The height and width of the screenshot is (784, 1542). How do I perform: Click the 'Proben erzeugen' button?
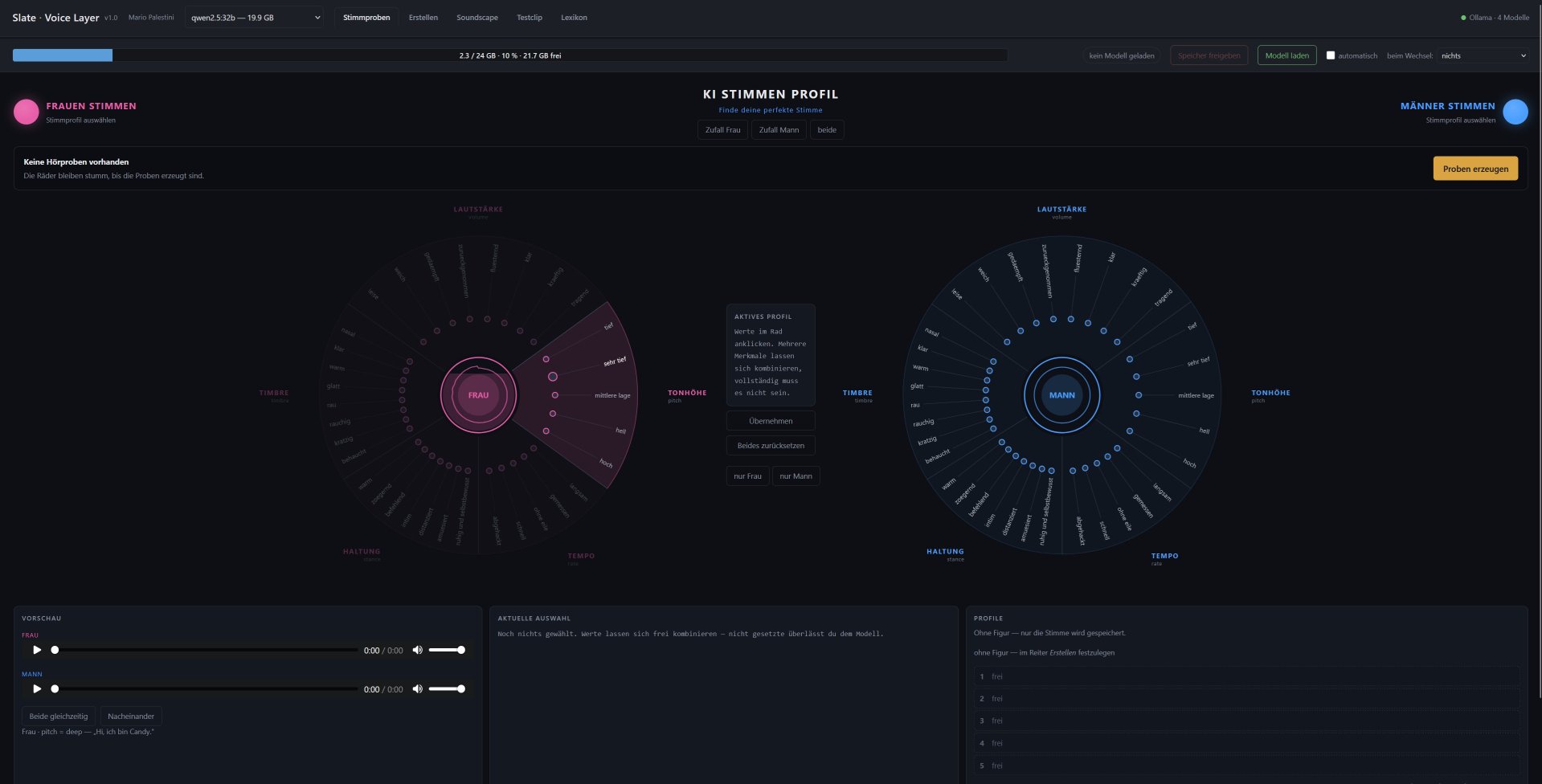click(1475, 169)
